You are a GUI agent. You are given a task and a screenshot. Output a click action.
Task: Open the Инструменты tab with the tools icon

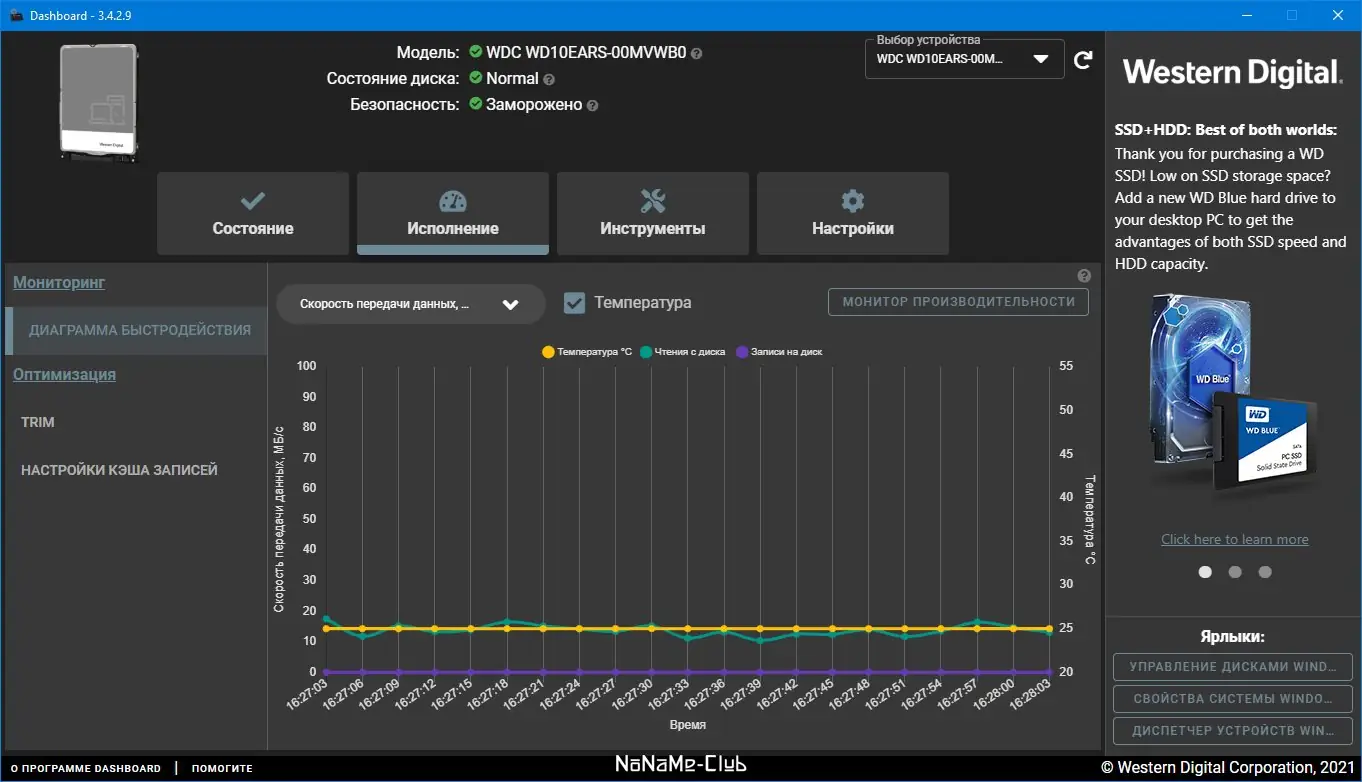(653, 213)
